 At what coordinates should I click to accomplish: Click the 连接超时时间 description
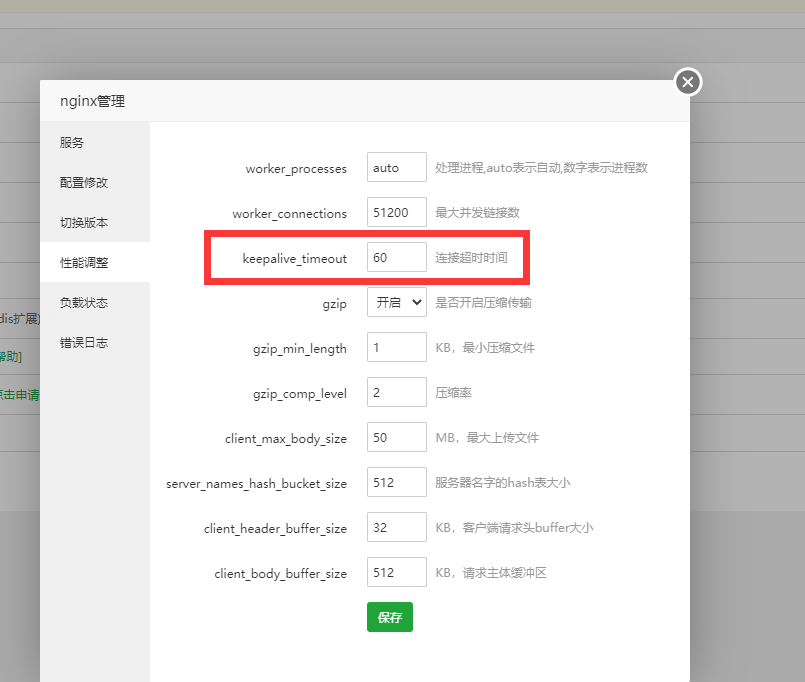471,257
